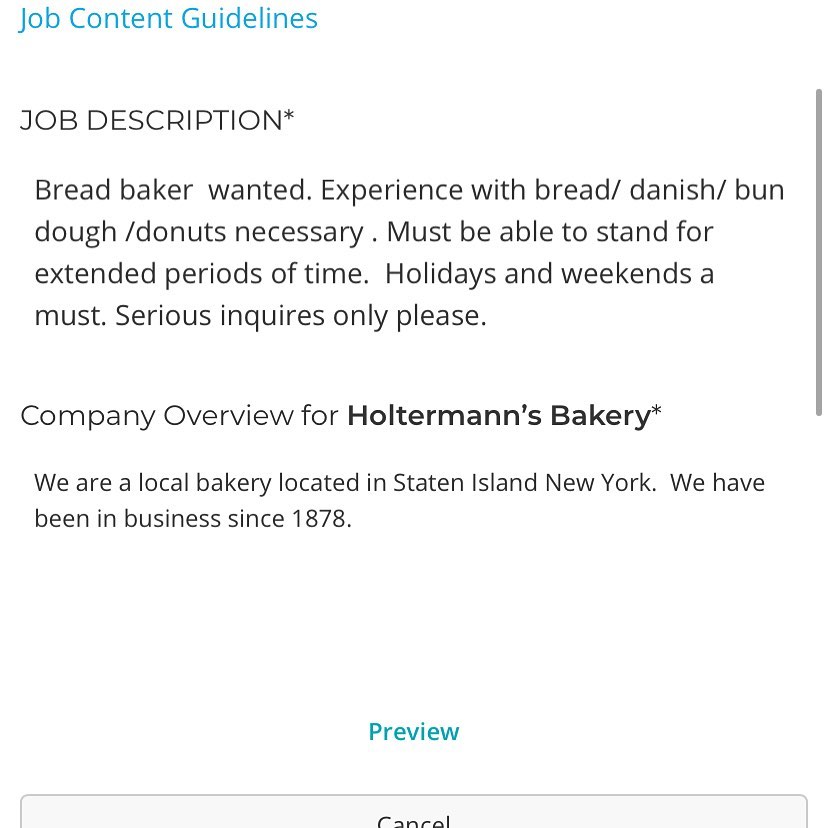828x828 pixels.
Task: Place cursor at 'We are a local bakery'
Action: point(152,483)
